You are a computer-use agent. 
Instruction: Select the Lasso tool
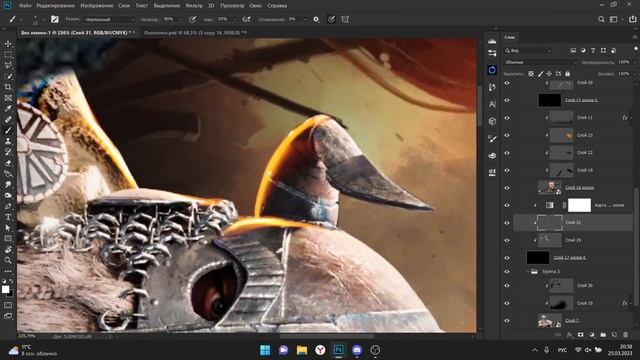point(8,65)
